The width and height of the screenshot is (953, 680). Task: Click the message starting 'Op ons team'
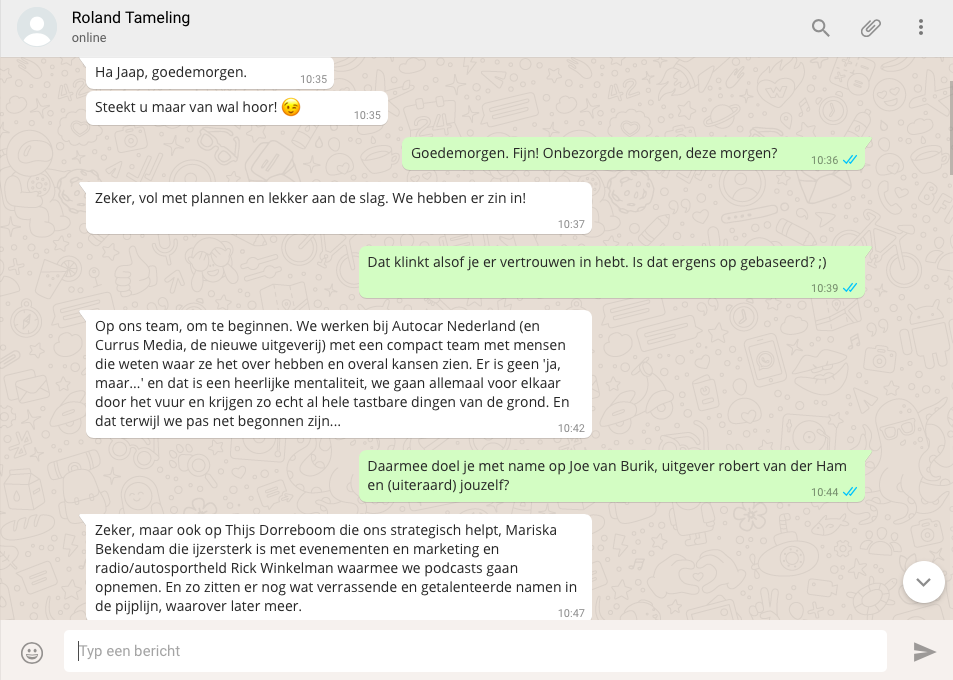click(x=339, y=374)
